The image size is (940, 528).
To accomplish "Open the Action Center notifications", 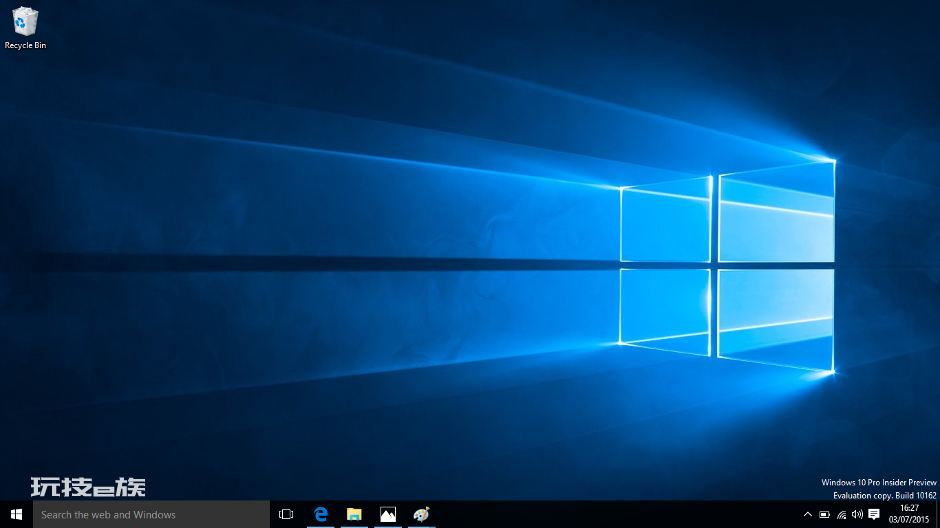I will tap(874, 514).
